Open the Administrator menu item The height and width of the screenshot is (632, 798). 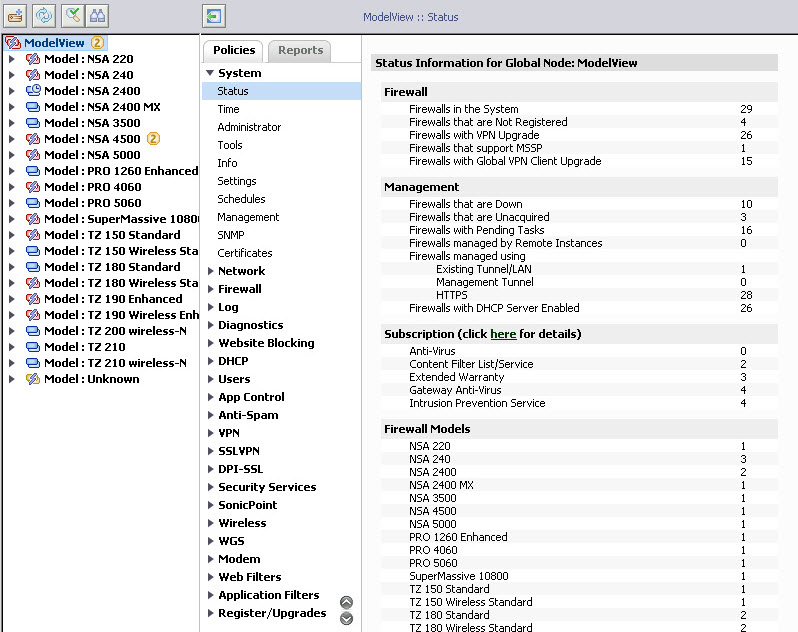(249, 127)
